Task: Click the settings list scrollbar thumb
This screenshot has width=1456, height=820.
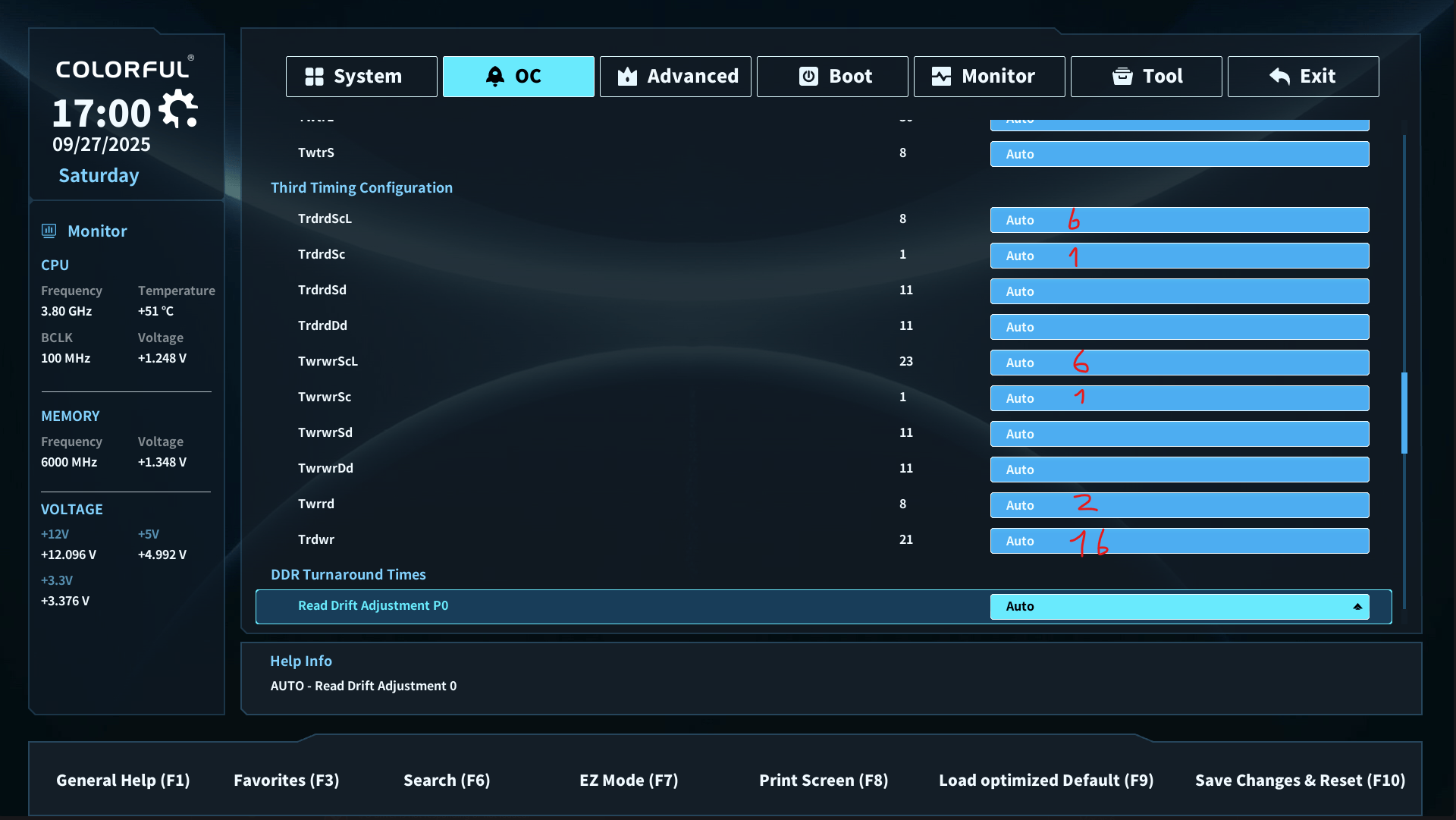Action: [x=1404, y=413]
